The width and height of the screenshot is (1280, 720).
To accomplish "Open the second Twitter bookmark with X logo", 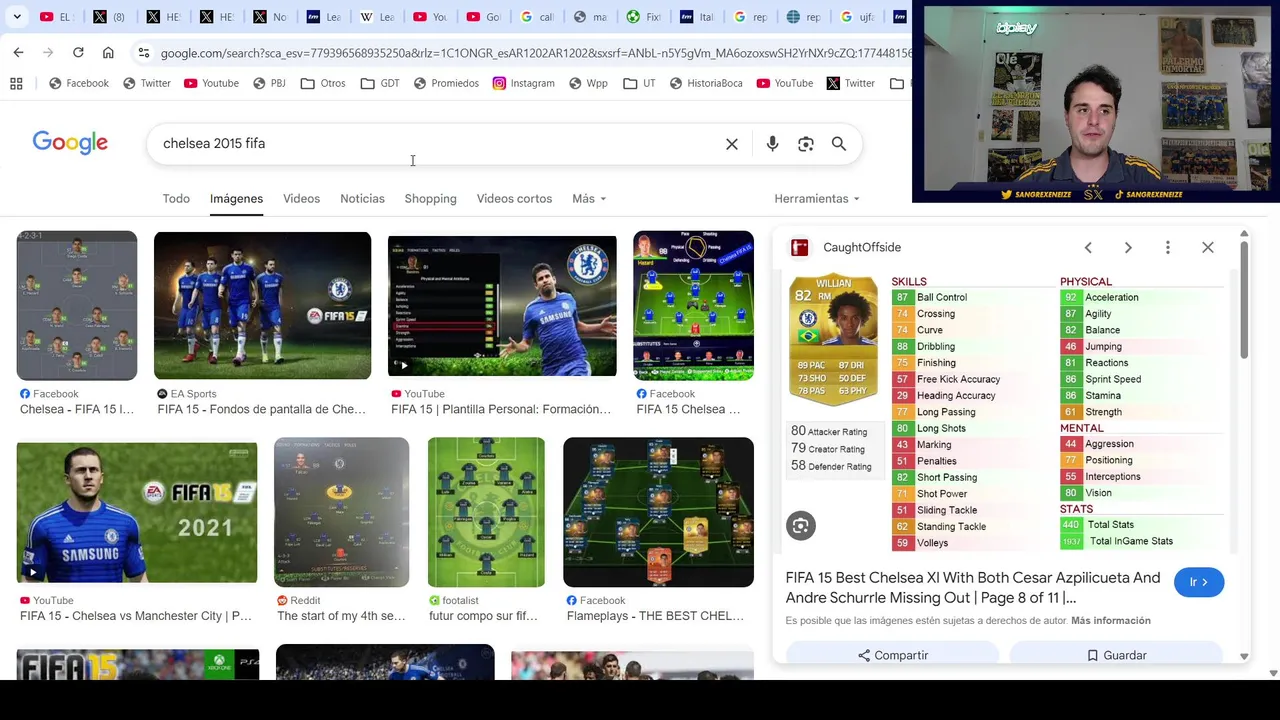I will coord(851,83).
